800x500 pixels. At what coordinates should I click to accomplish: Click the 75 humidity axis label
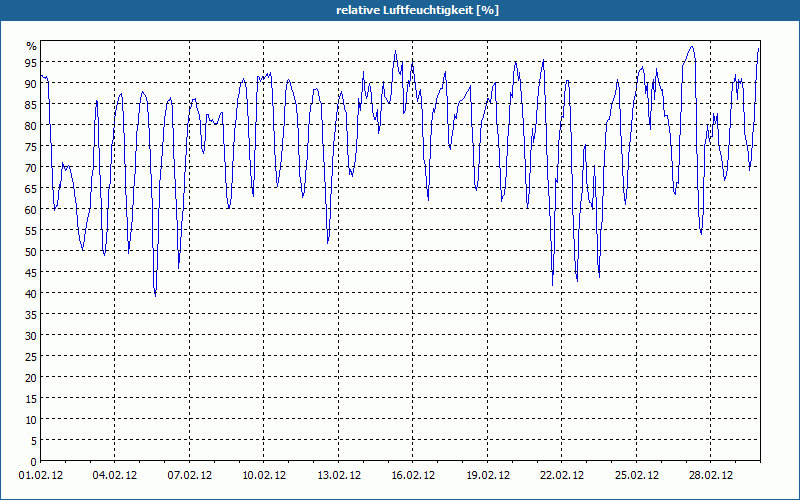tap(31, 147)
